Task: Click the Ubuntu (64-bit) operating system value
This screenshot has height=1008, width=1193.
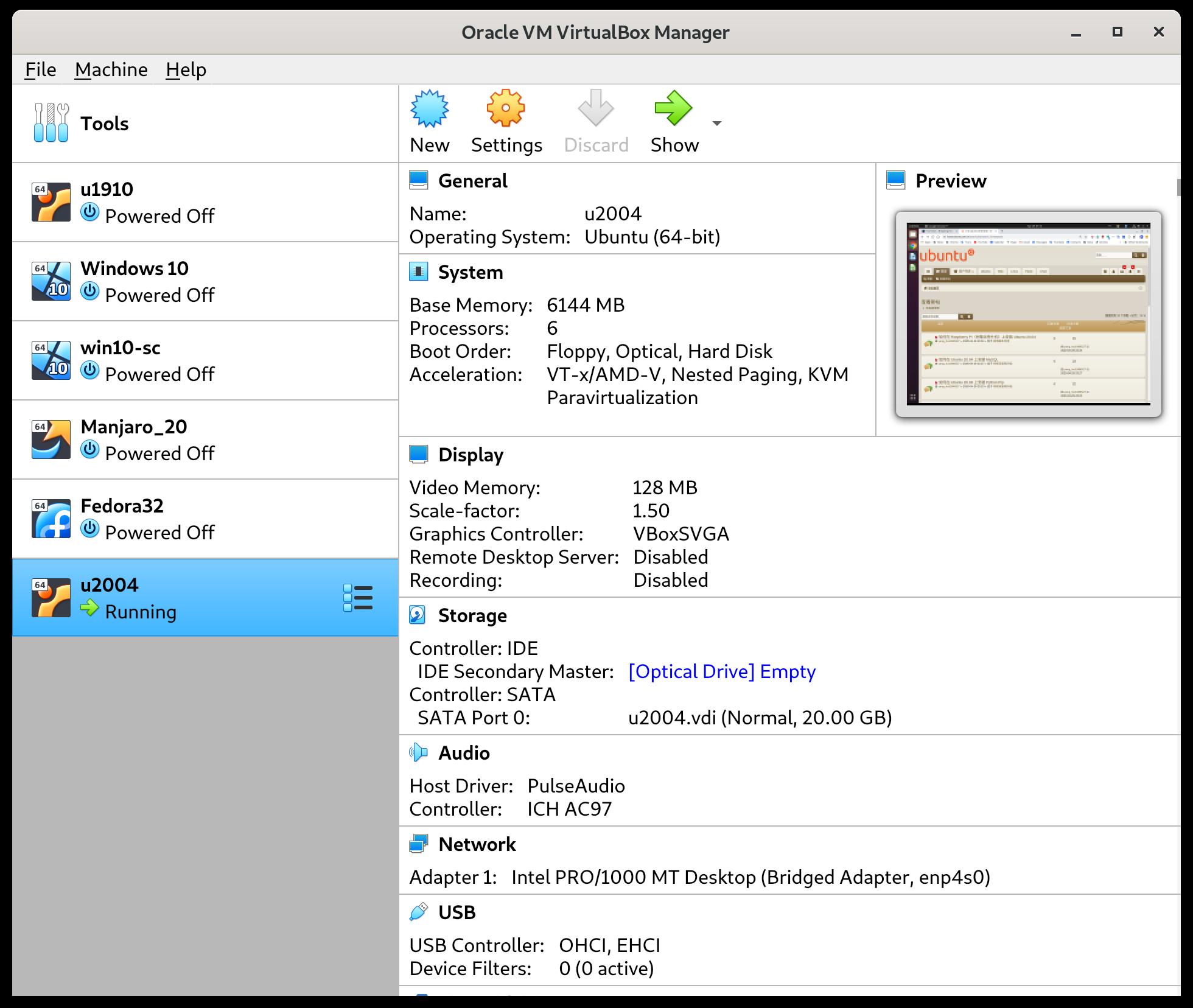Action: [652, 237]
